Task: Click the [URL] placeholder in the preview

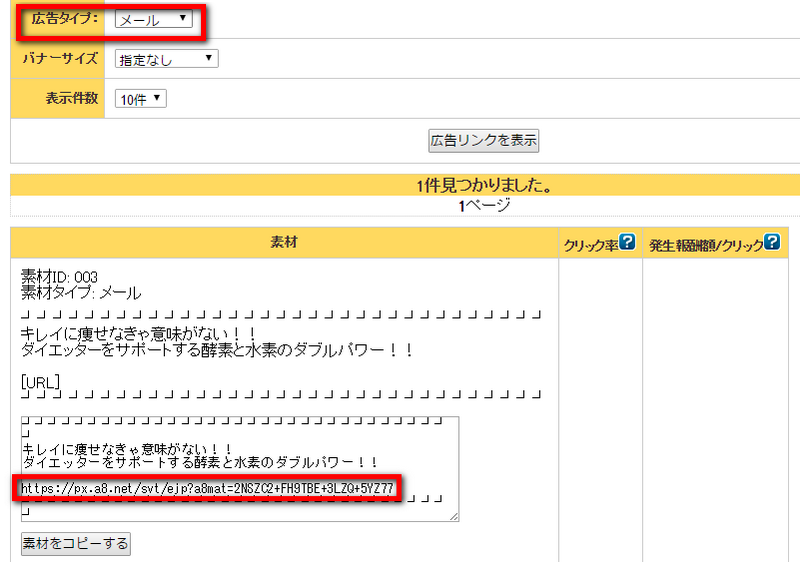Action: (x=41, y=381)
